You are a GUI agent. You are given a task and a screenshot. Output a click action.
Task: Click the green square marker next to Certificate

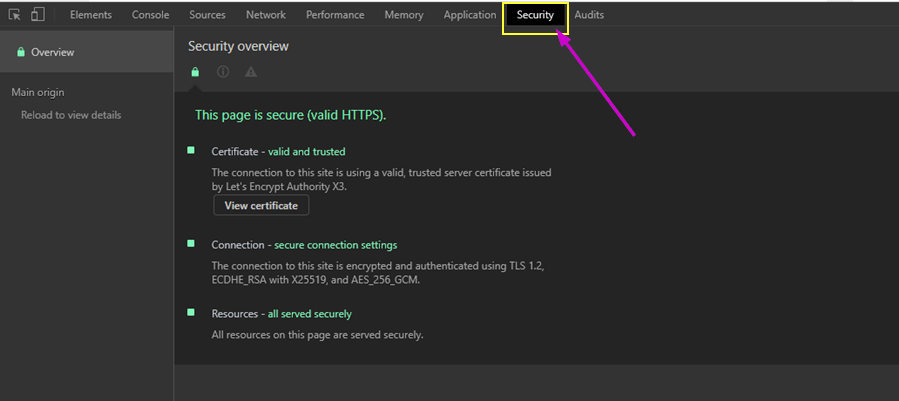point(191,150)
